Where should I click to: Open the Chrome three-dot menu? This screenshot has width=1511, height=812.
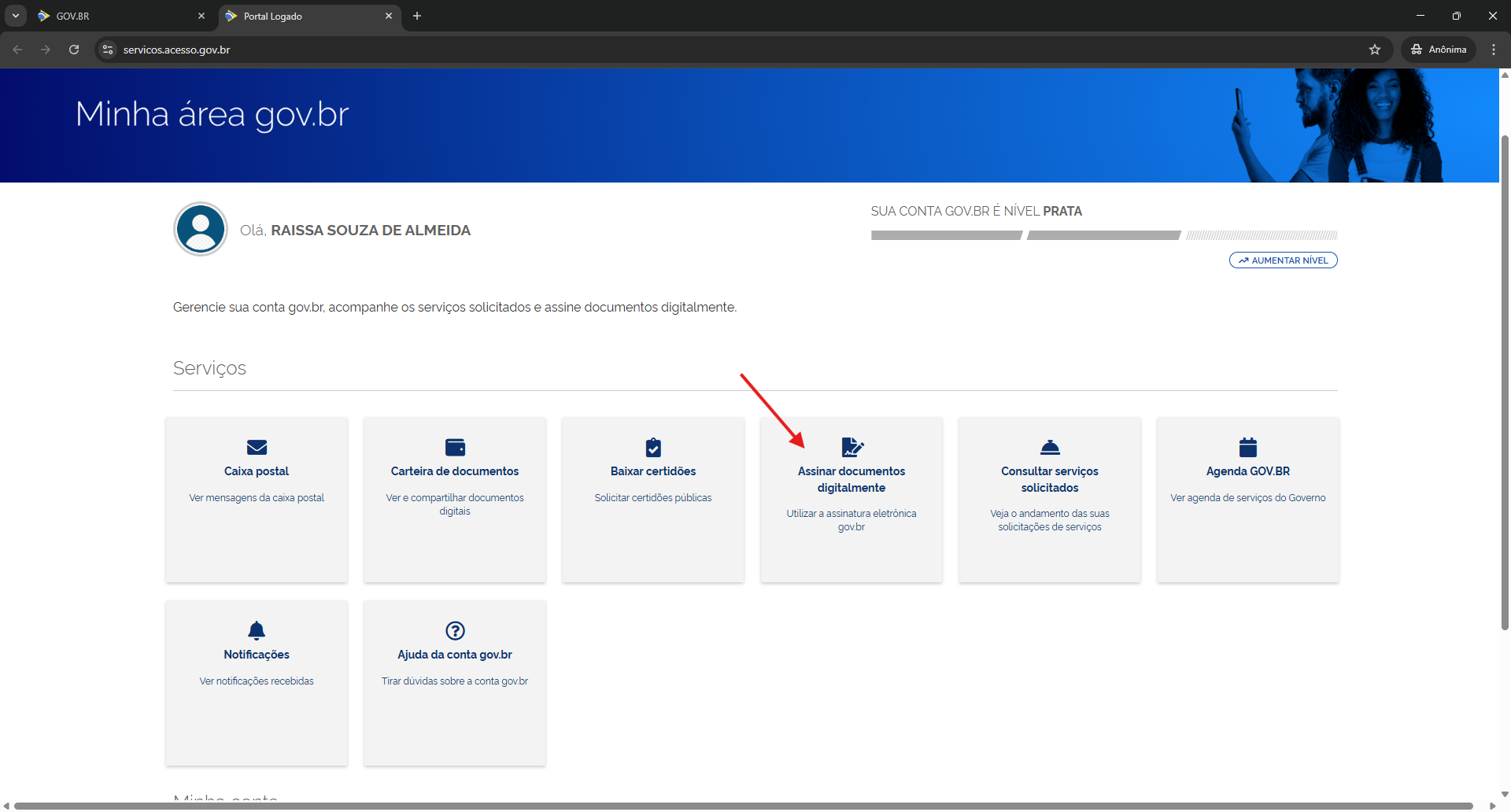(1494, 50)
